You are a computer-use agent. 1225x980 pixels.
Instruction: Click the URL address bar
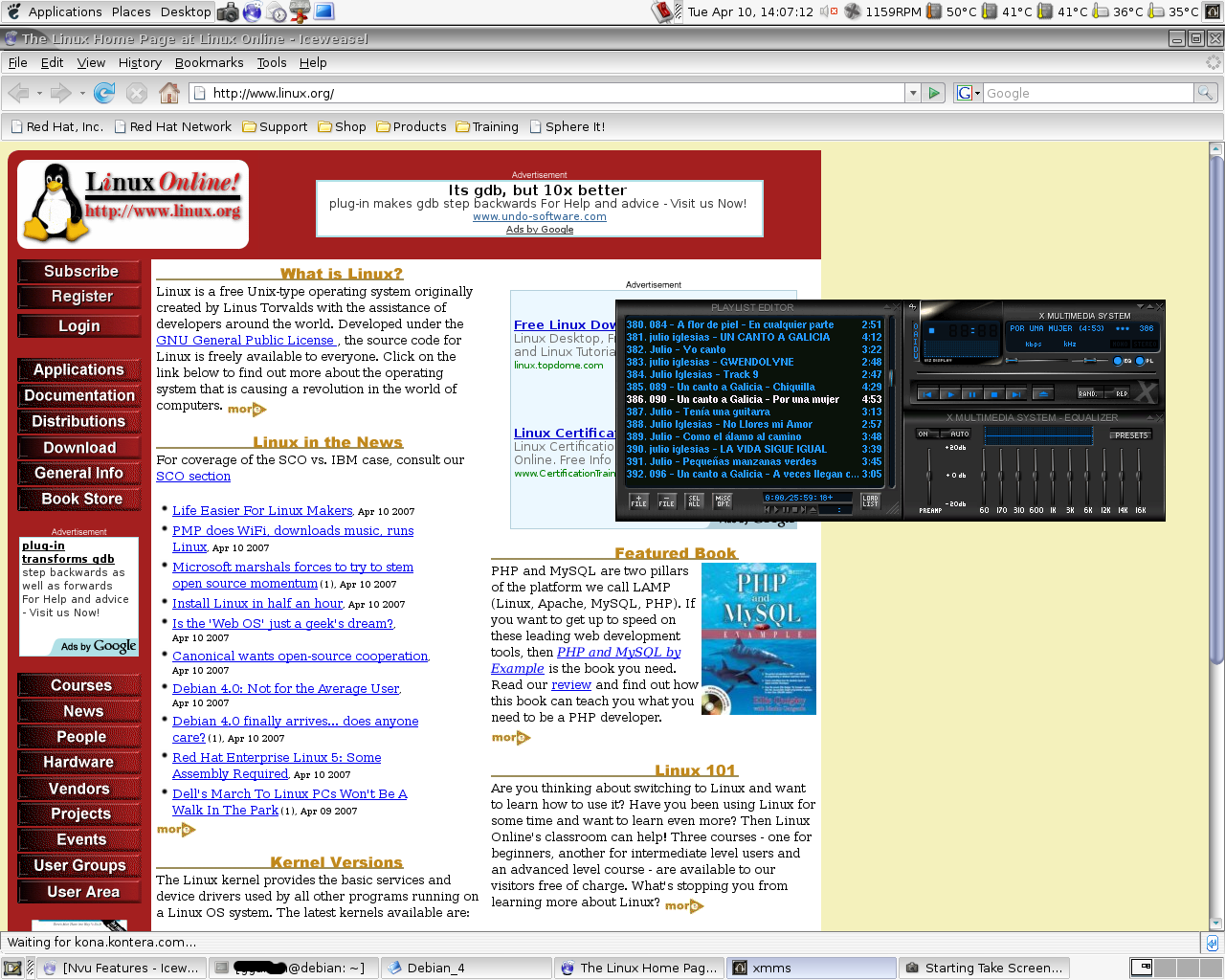[546, 93]
